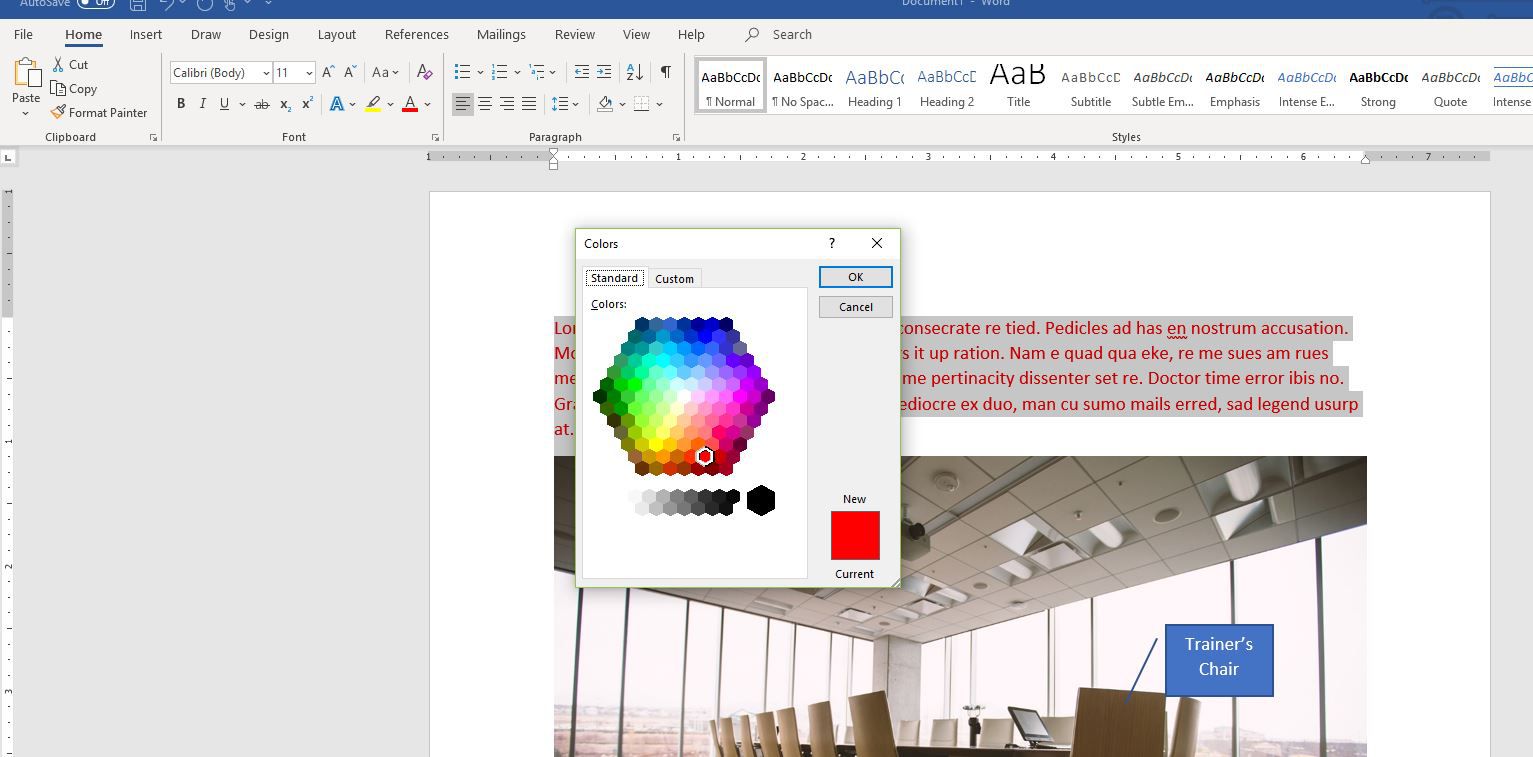Apply strikethrough to text
1533x757 pixels.
click(262, 104)
